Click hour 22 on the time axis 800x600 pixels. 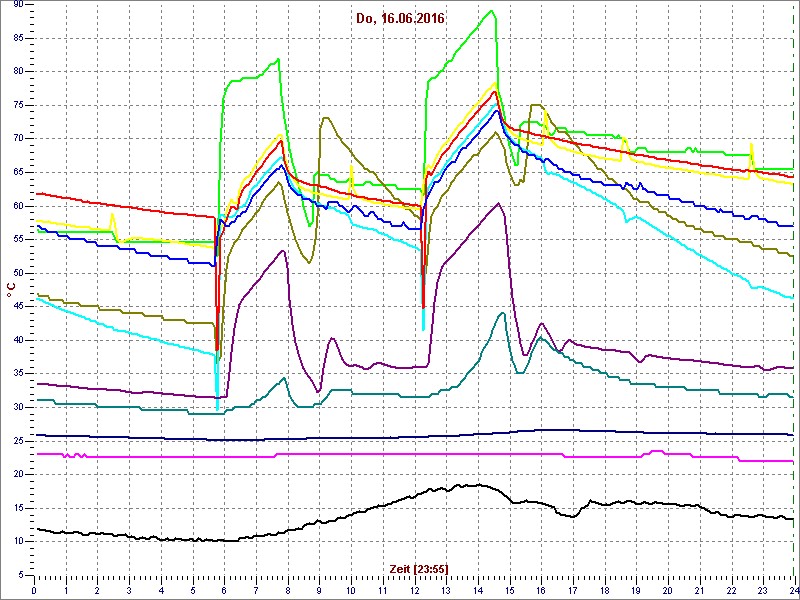730,590
